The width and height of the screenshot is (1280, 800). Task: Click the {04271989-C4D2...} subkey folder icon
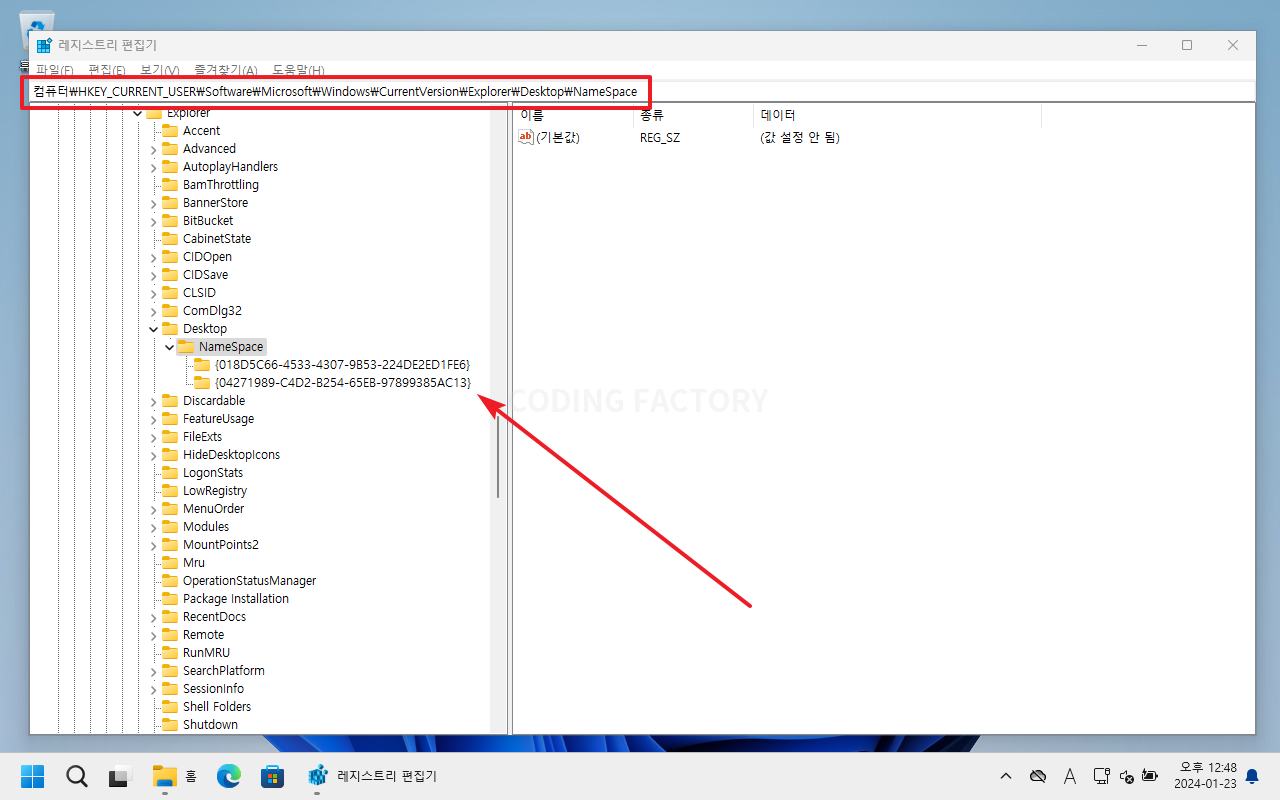pos(201,383)
